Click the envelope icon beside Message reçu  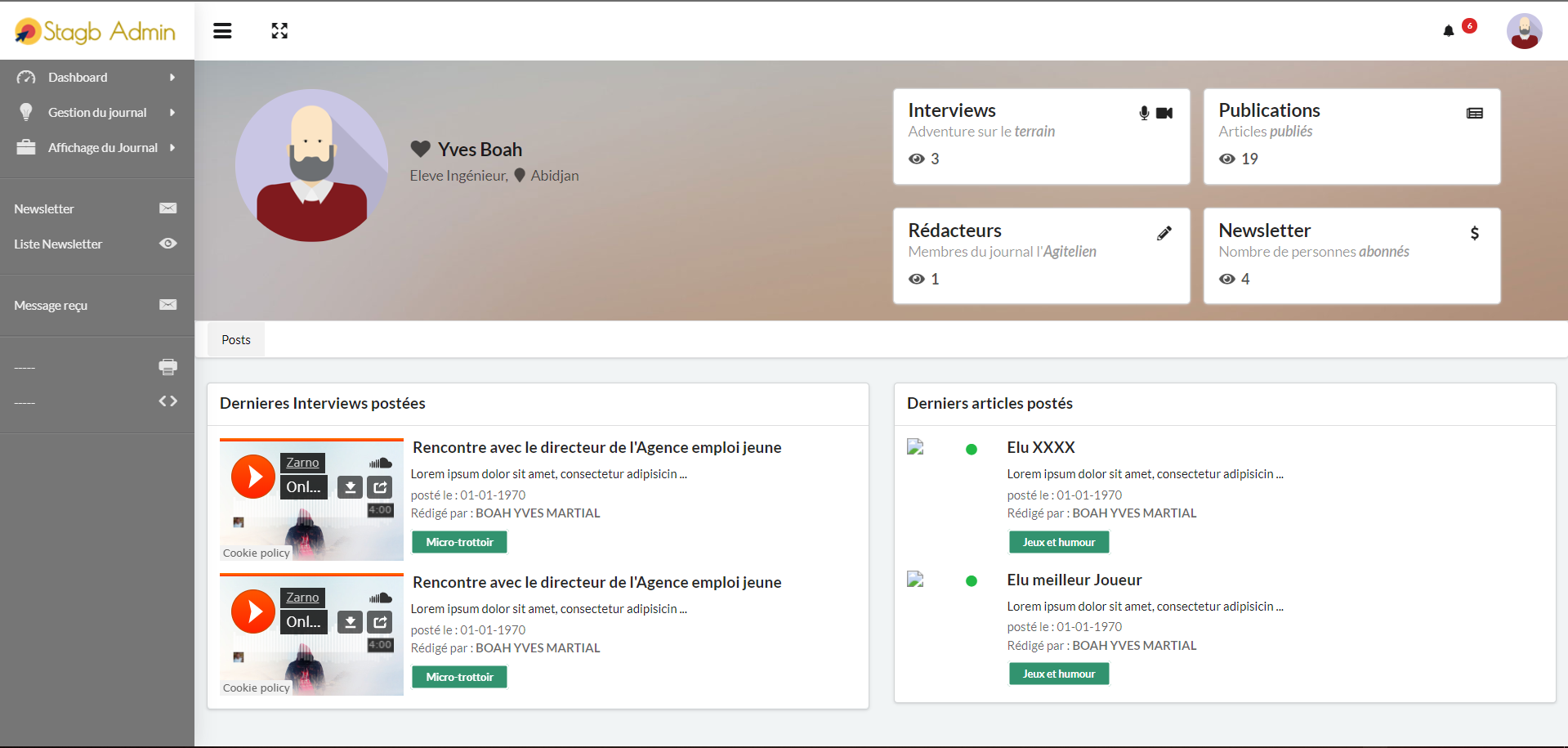(x=168, y=305)
